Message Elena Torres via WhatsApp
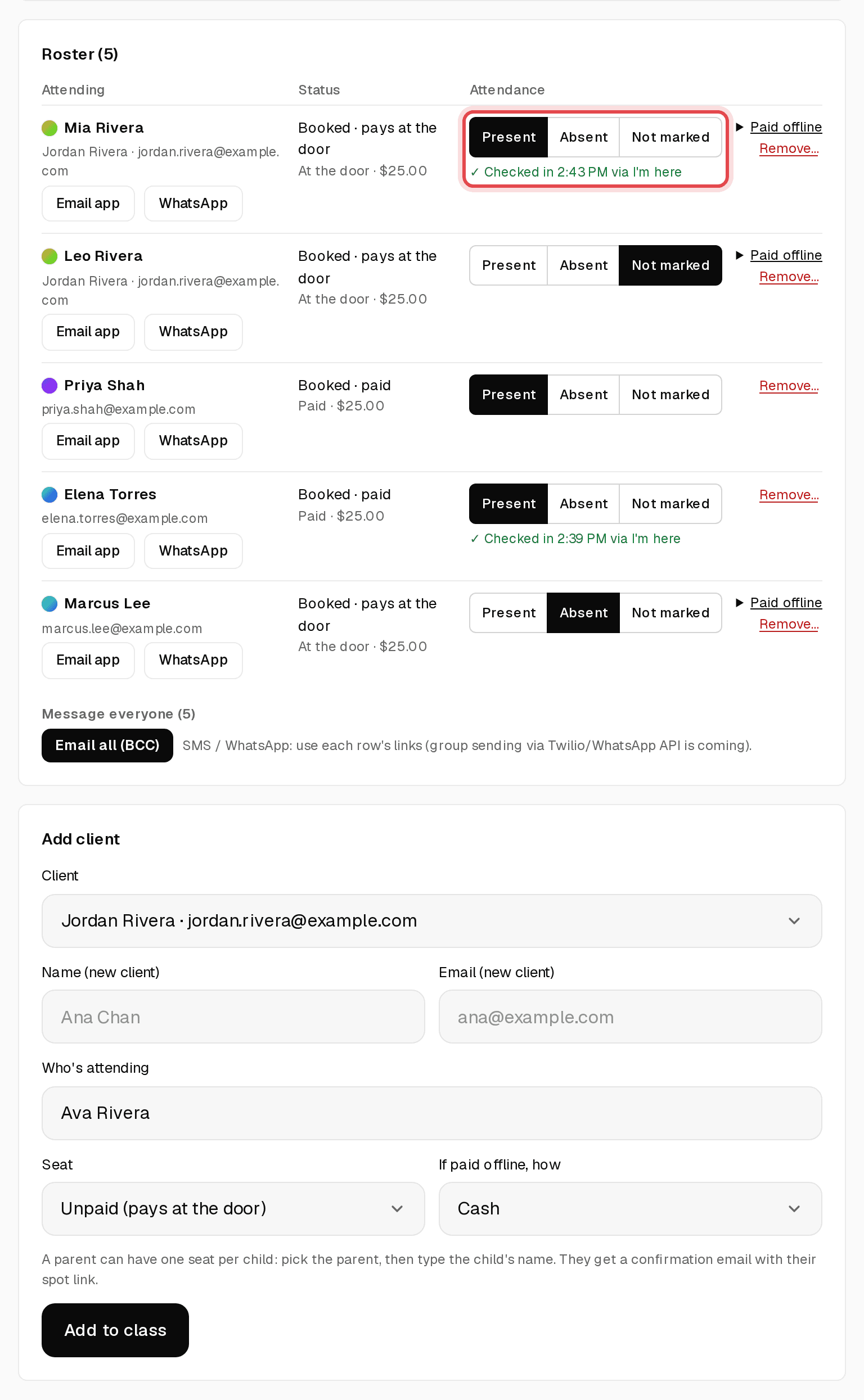This screenshot has width=864, height=1400. click(x=193, y=551)
